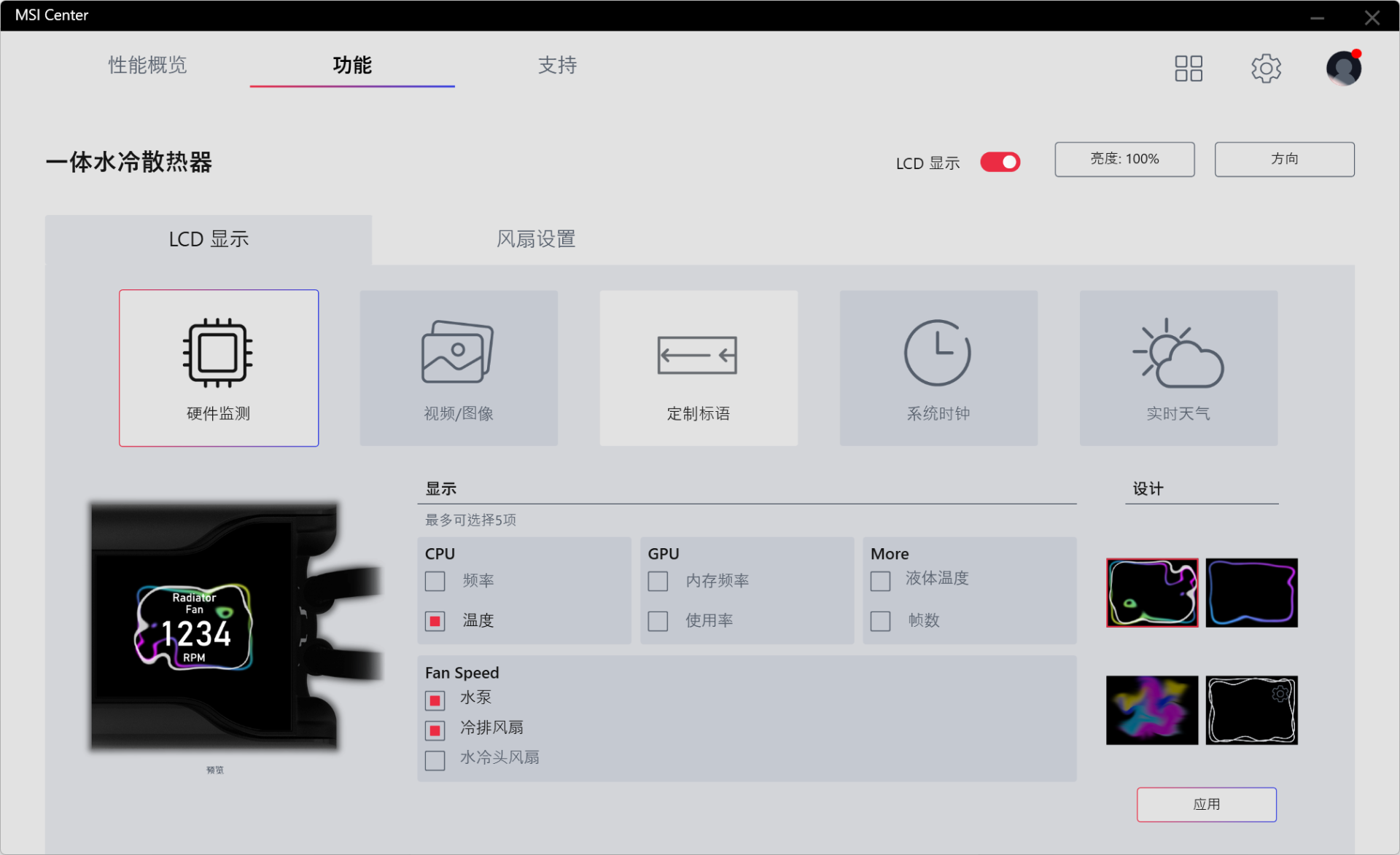1400x855 pixels.
Task: Uncheck the CPU 温度 checkbox
Action: click(435, 621)
